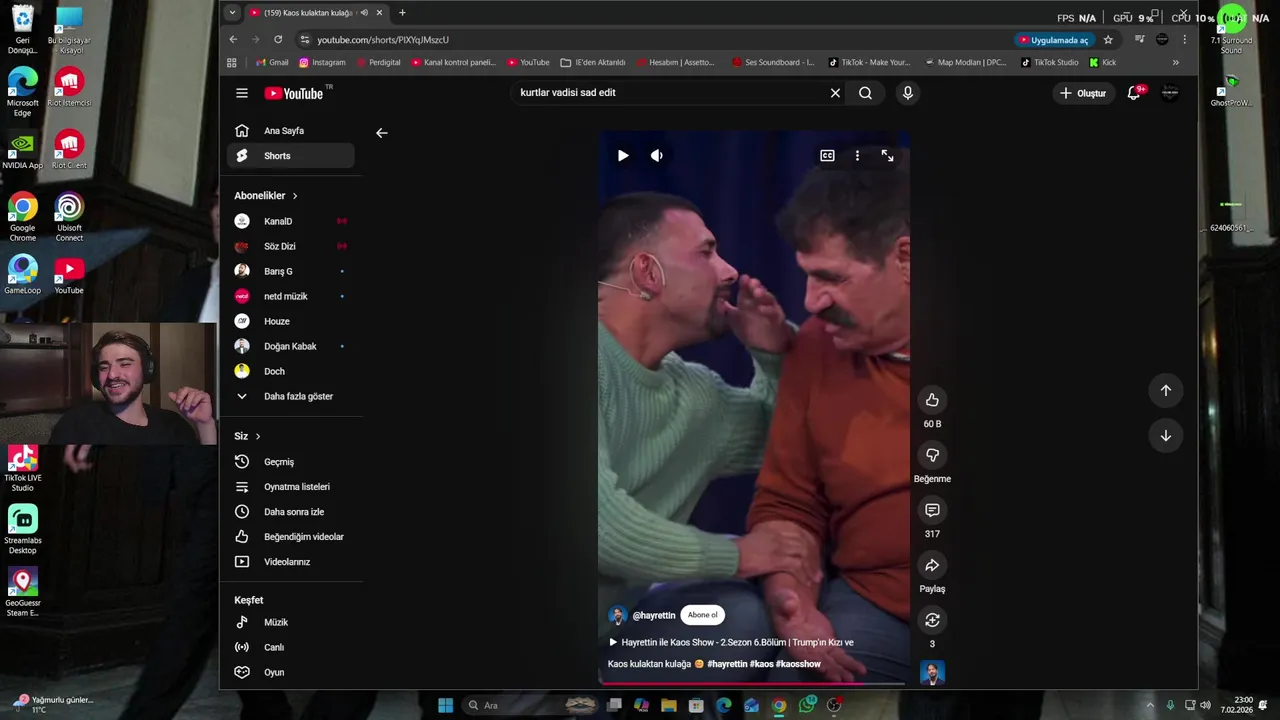Expand Daha fazla göster
The width and height of the screenshot is (1280, 720).
pos(290,396)
